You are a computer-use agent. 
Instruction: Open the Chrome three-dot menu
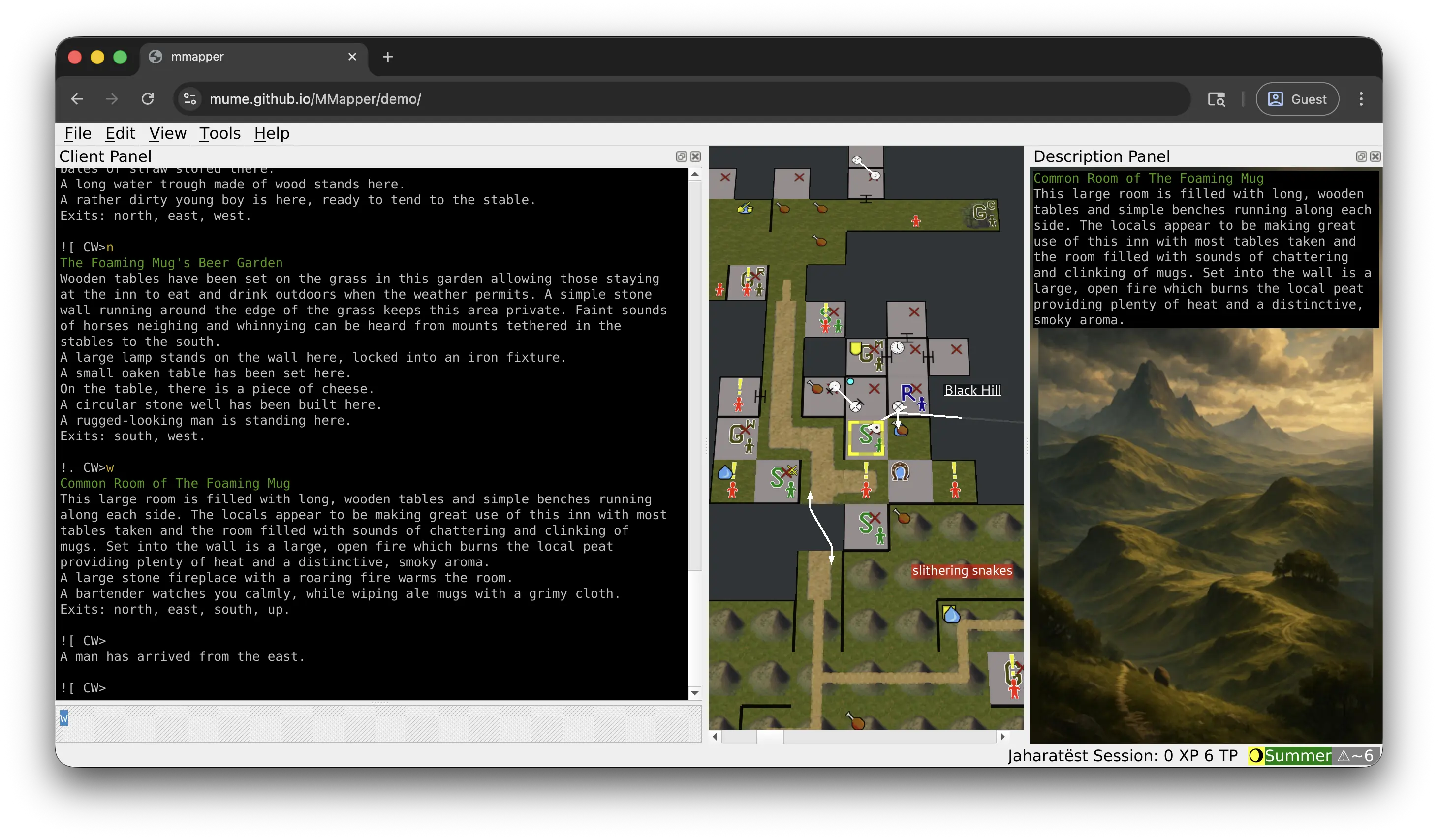(1361, 99)
